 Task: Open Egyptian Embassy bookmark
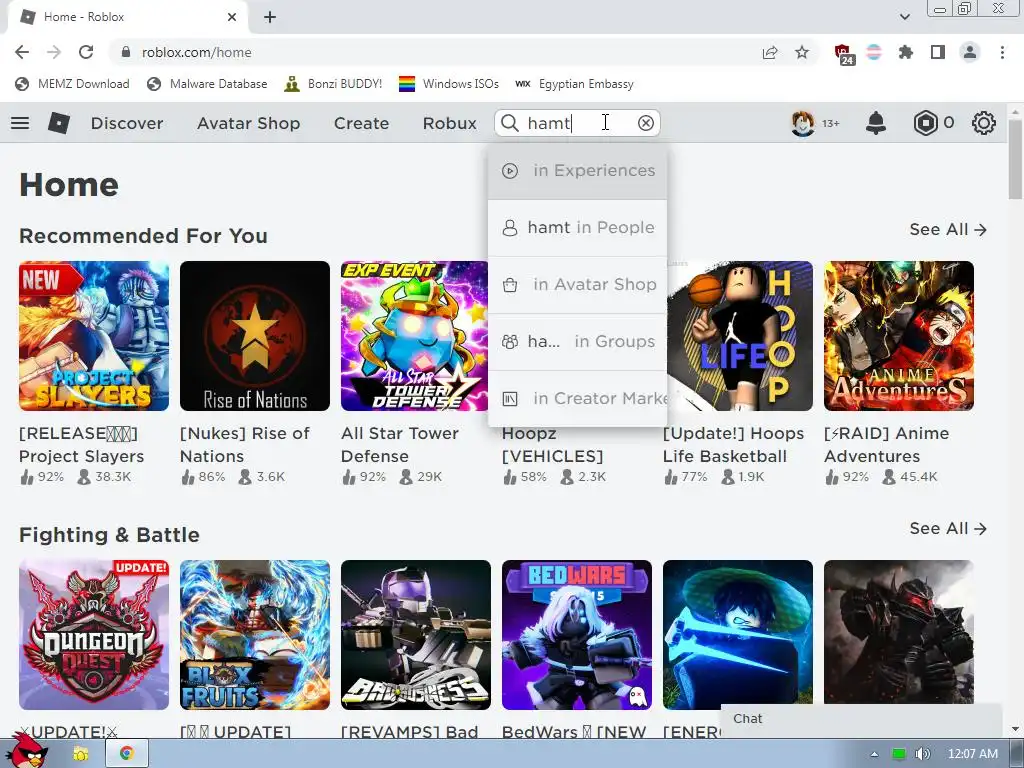pos(575,84)
